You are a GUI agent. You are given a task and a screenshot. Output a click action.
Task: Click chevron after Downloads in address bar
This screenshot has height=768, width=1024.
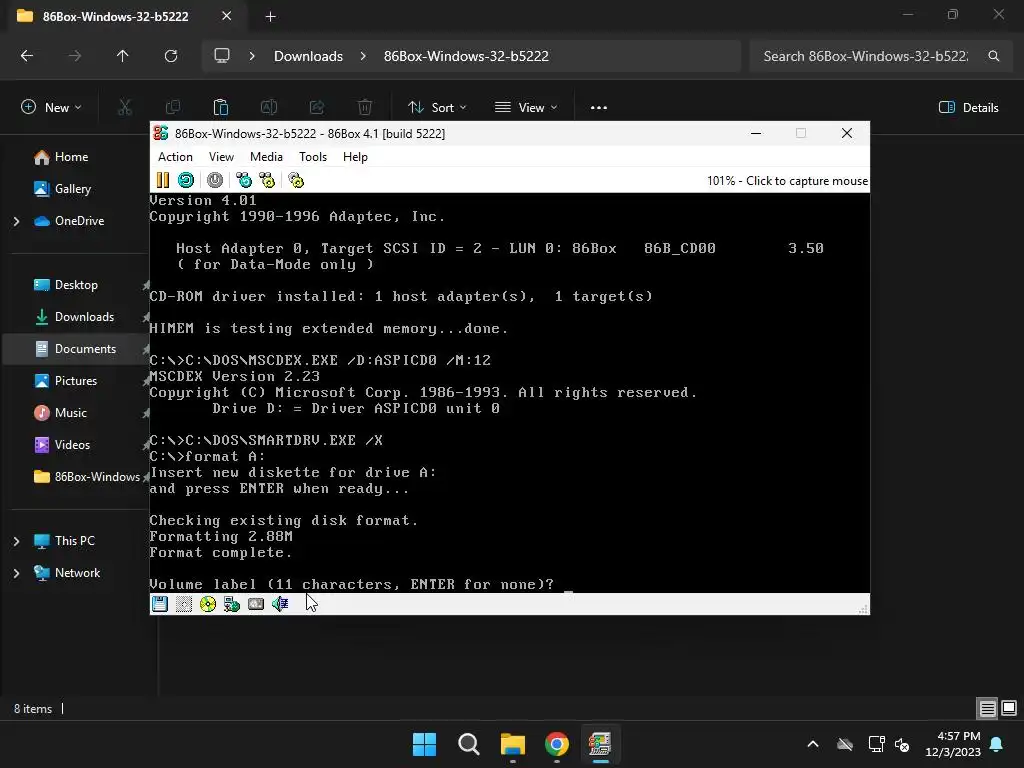point(363,56)
